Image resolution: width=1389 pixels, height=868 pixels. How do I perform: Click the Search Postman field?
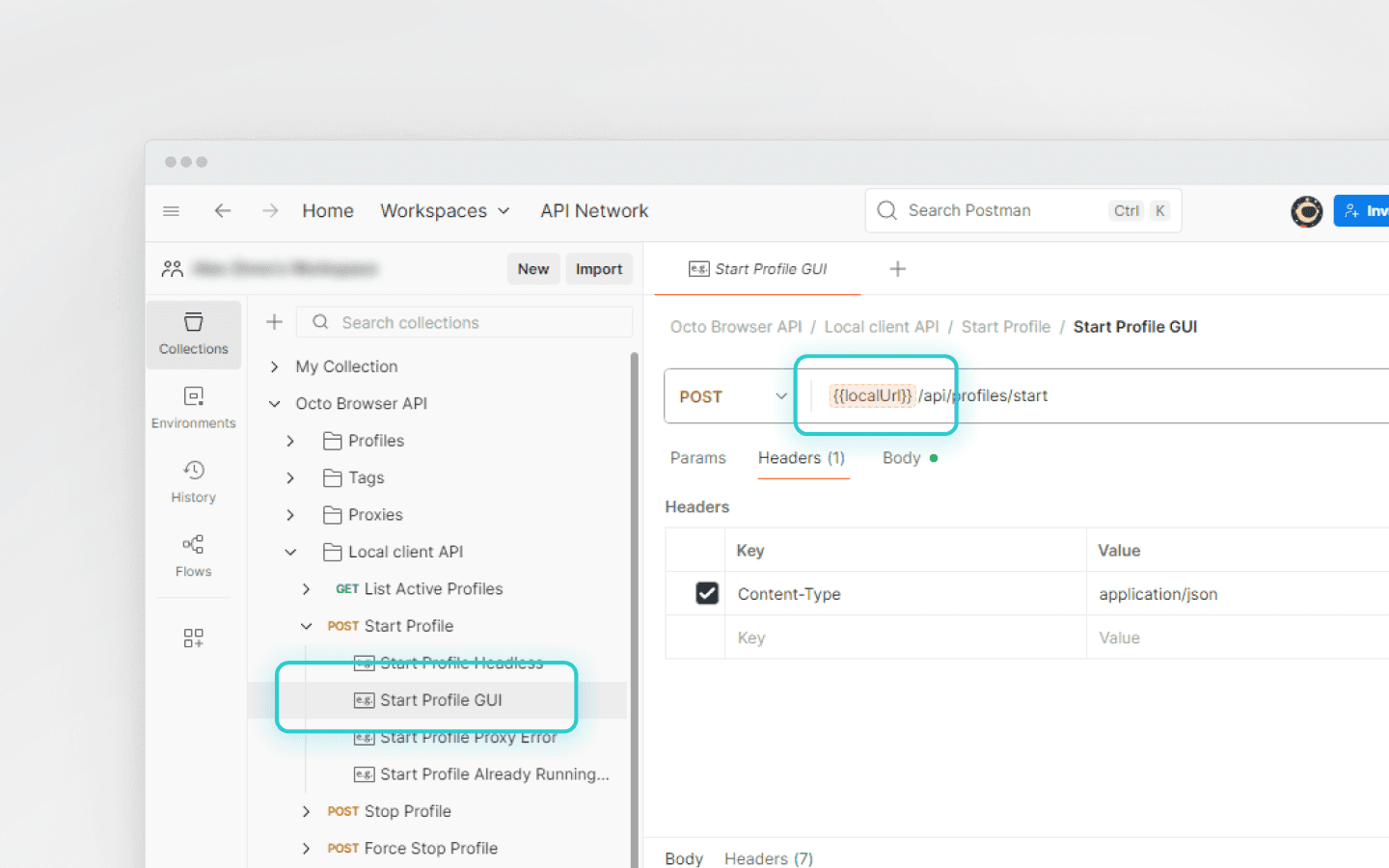pos(1023,210)
